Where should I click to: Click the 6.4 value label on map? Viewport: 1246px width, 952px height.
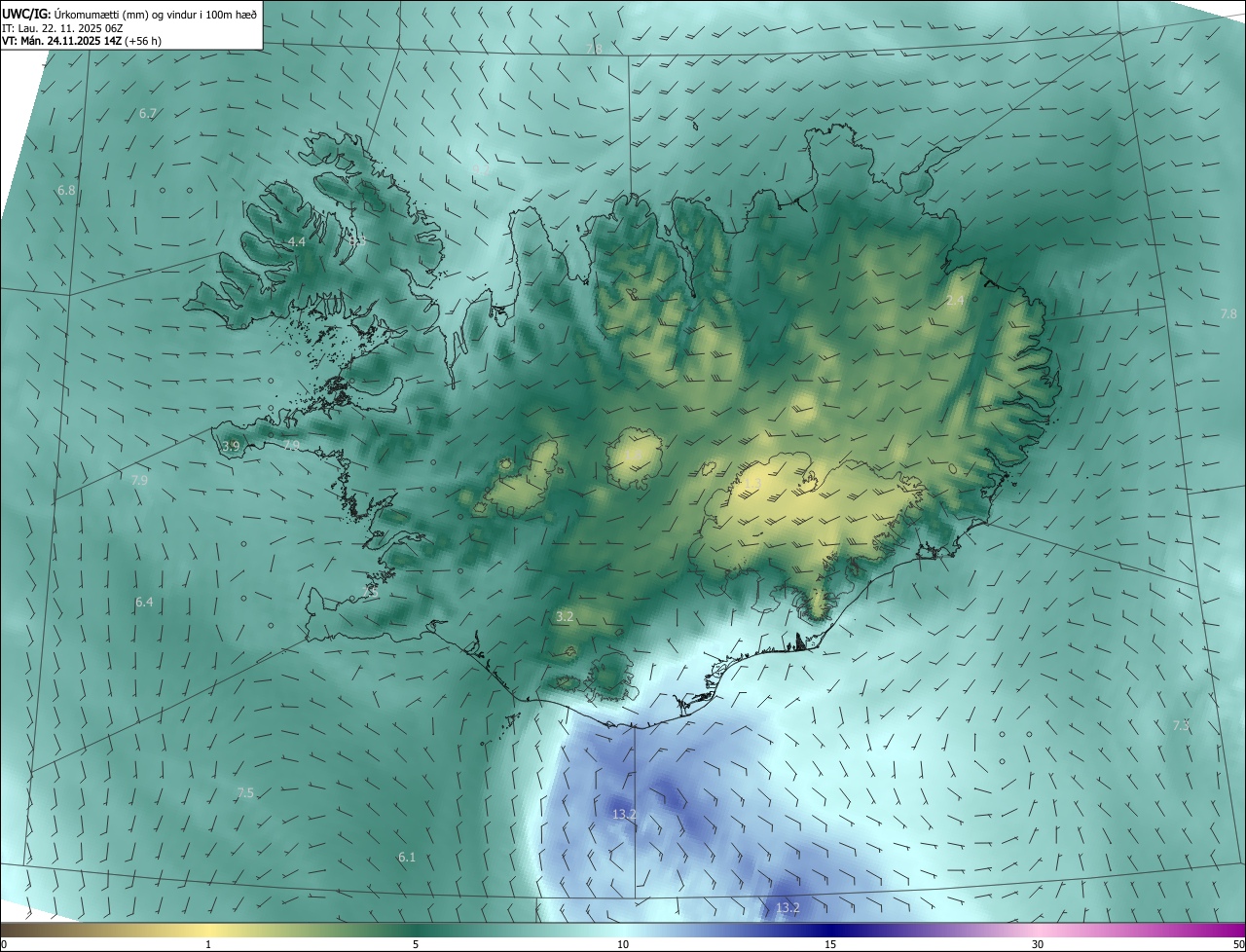pos(144,603)
